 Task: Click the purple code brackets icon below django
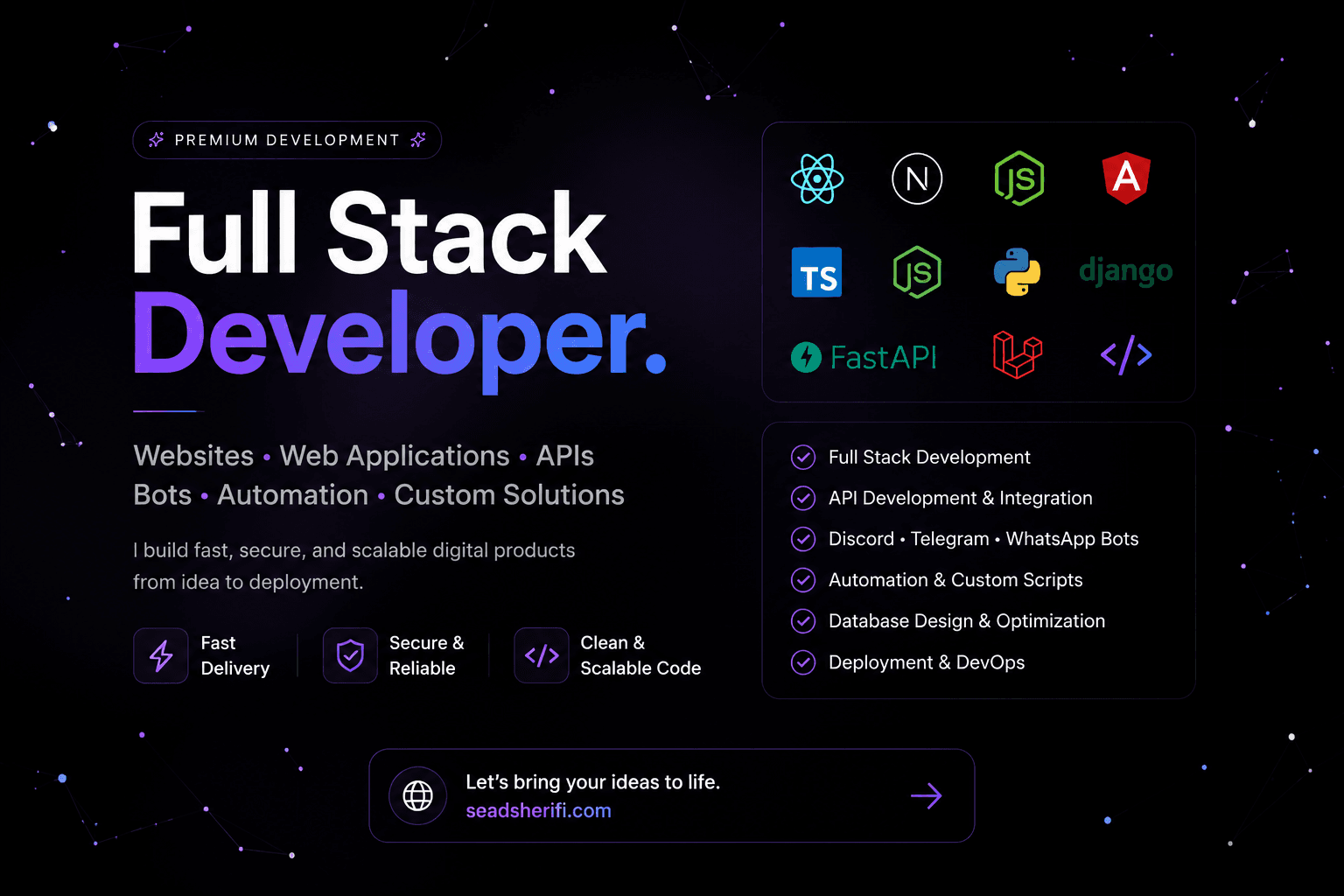click(x=1126, y=354)
